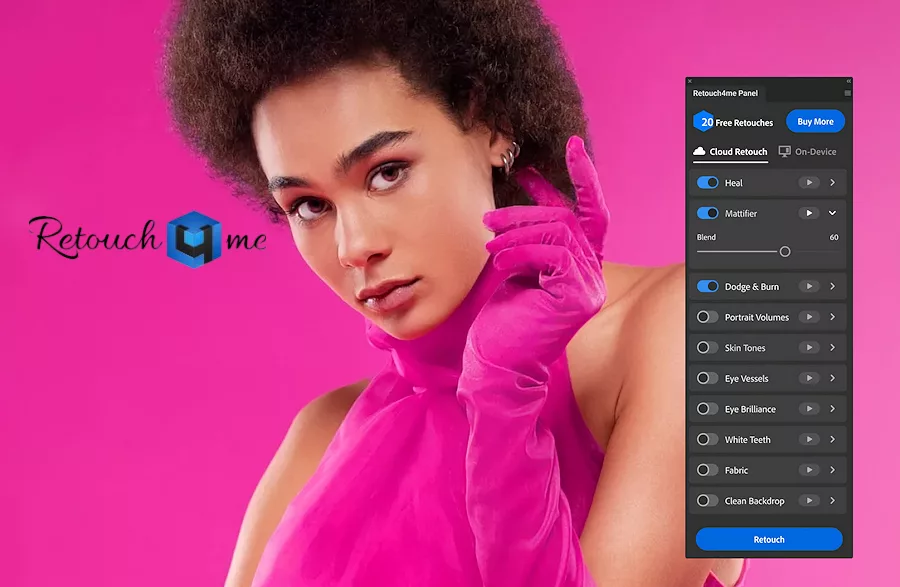The height and width of the screenshot is (587, 900).
Task: Expand the Fabric options chevron
Action: click(x=832, y=470)
